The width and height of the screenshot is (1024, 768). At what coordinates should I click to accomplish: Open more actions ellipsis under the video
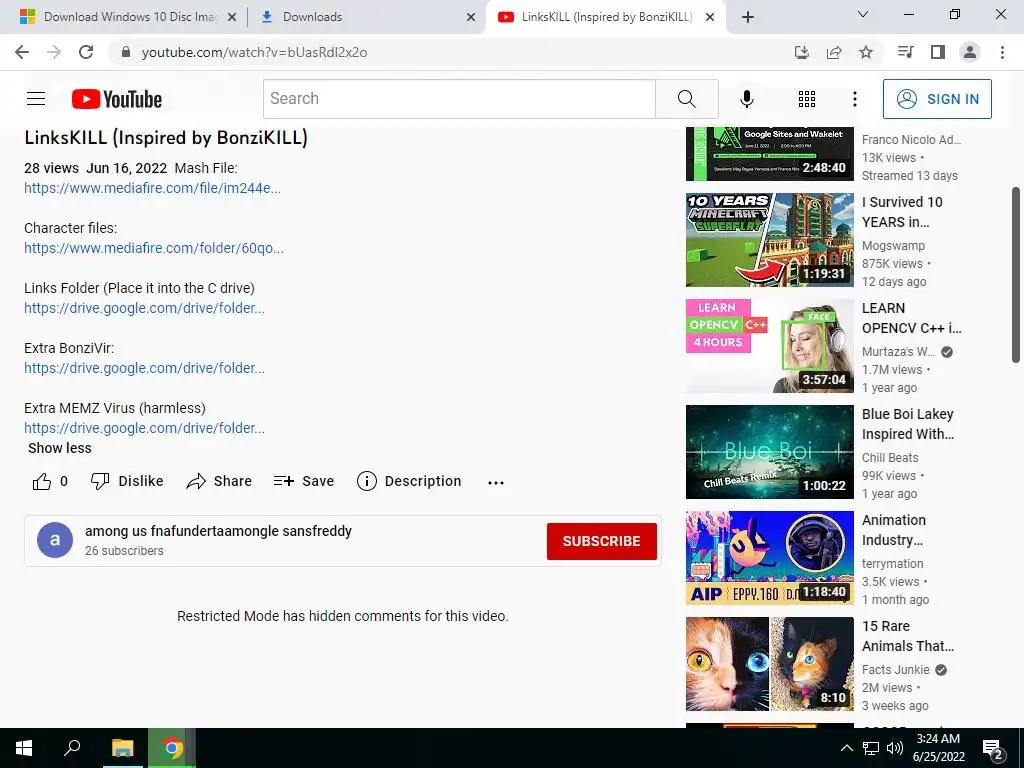496,483
